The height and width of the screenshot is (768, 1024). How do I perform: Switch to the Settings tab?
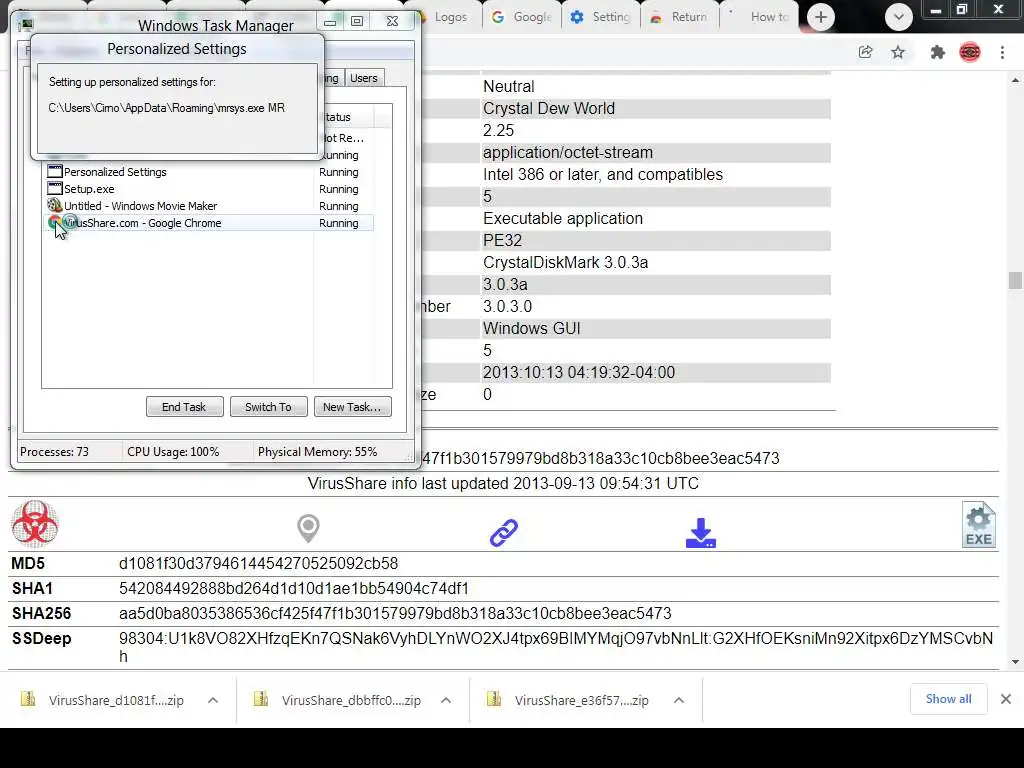click(x=601, y=17)
